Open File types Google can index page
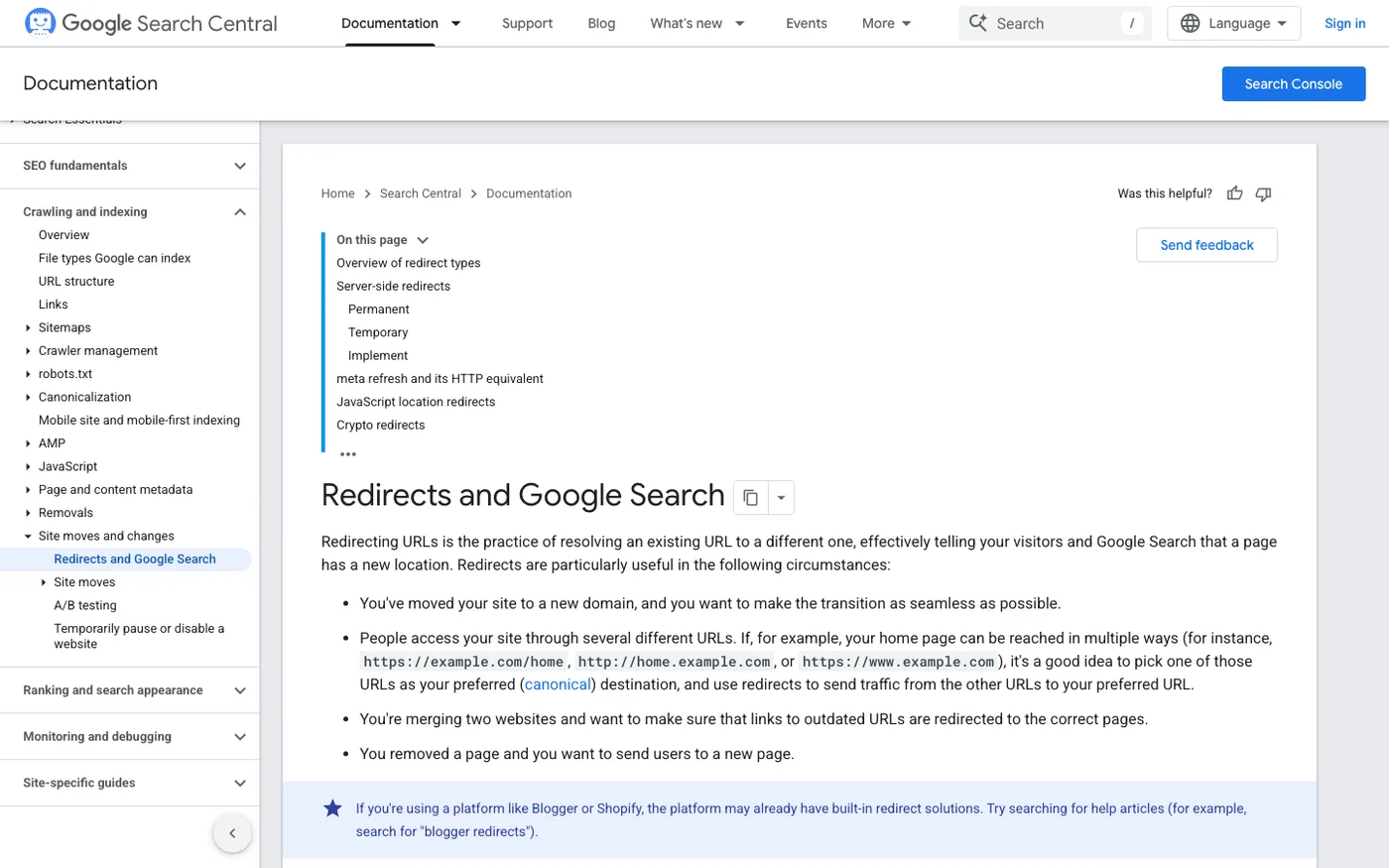Image resolution: width=1389 pixels, height=868 pixels. coord(114,258)
